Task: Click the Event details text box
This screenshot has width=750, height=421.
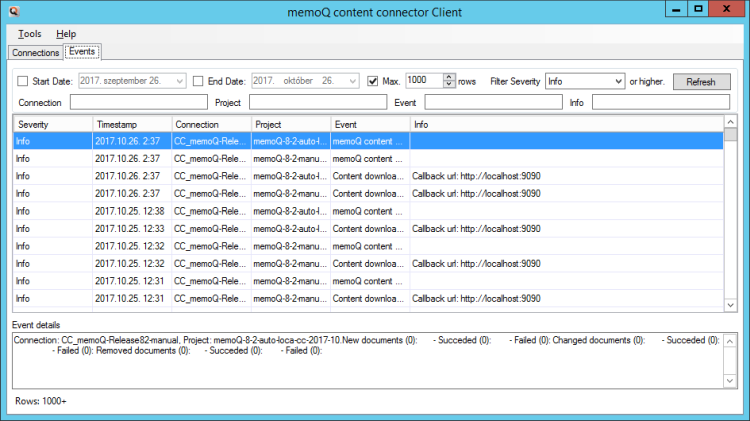Action: click(x=368, y=361)
